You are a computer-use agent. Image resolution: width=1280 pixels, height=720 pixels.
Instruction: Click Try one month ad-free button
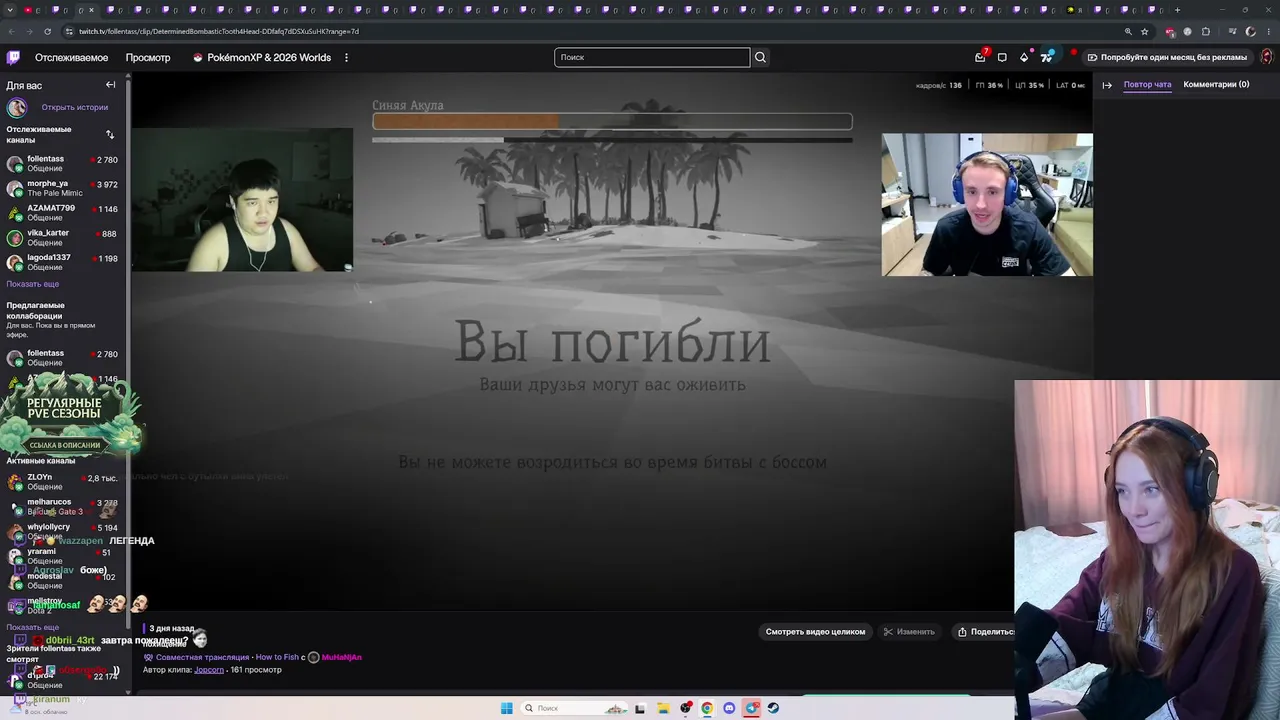tap(1167, 57)
